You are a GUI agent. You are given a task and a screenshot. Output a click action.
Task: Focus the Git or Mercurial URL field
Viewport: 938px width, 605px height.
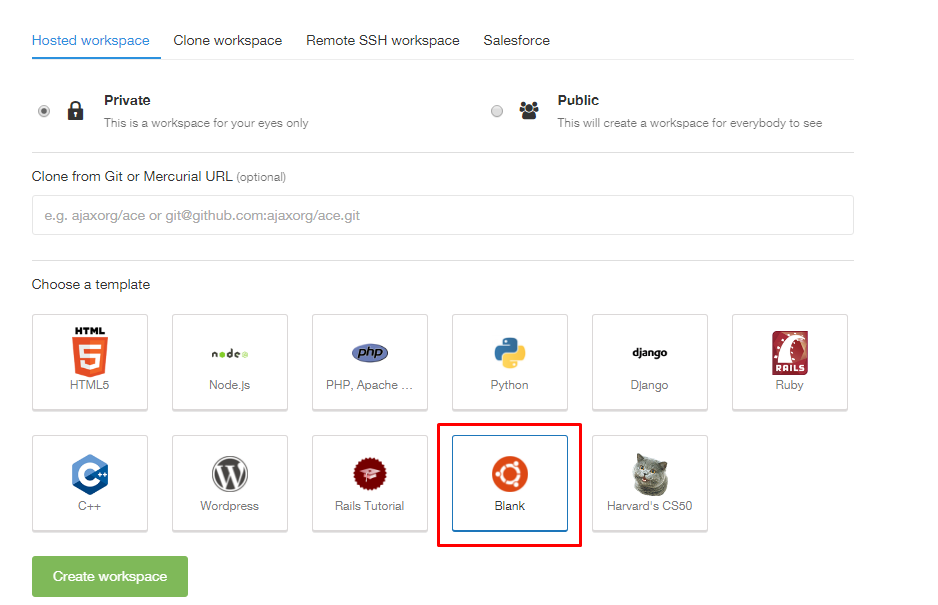click(443, 215)
